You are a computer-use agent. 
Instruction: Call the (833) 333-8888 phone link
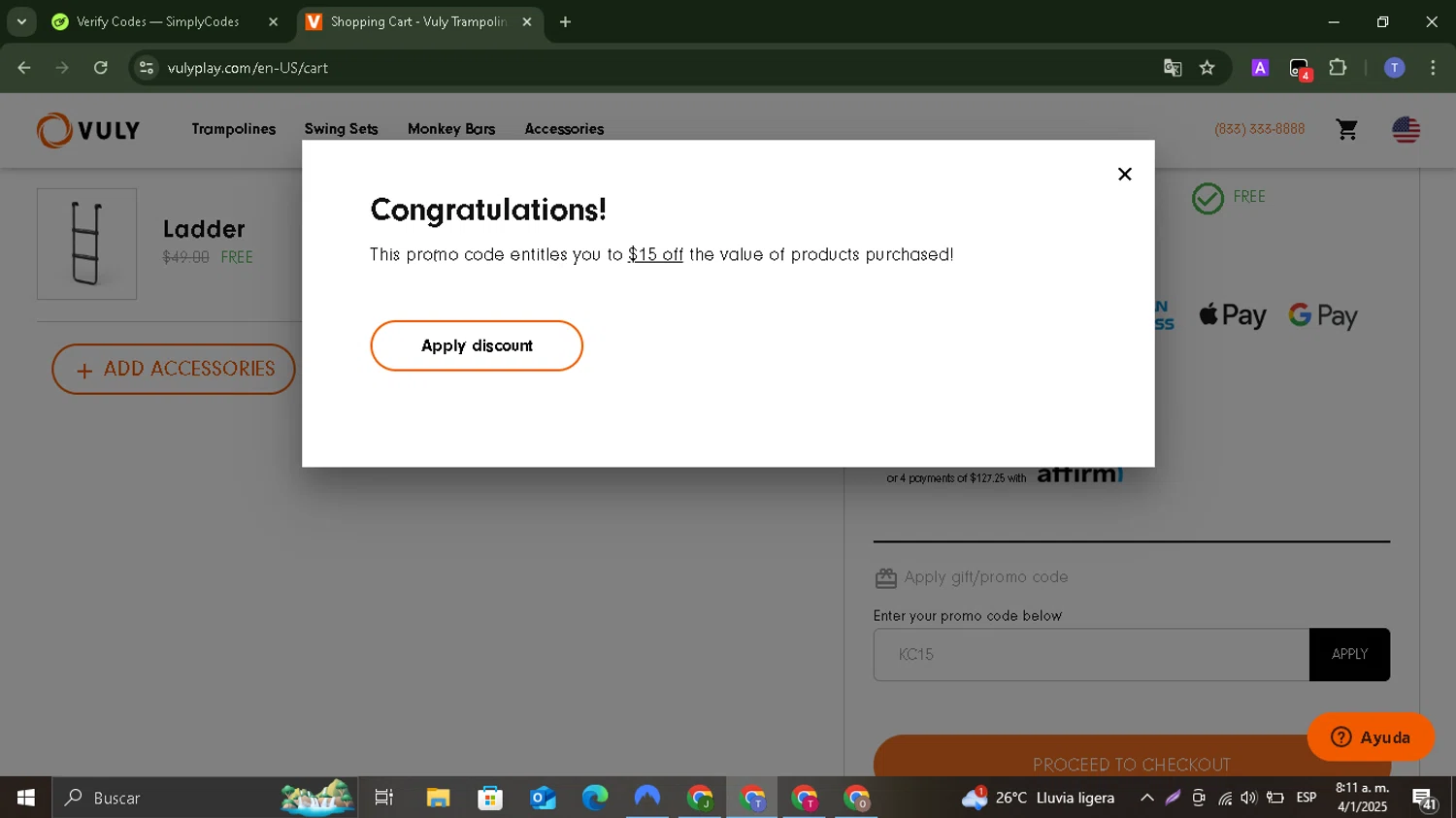1259,129
